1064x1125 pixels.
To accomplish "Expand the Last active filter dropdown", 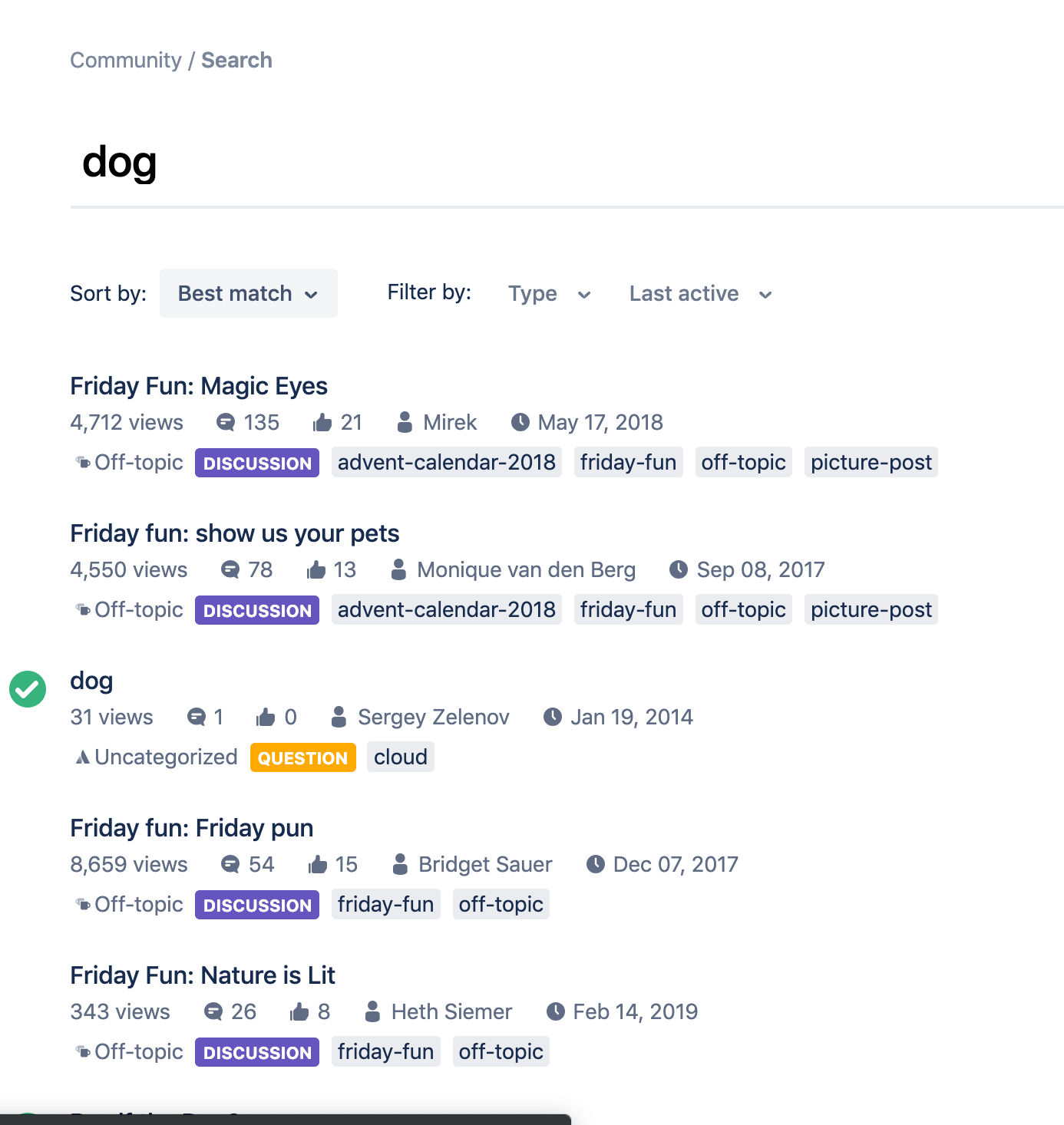I will click(700, 294).
